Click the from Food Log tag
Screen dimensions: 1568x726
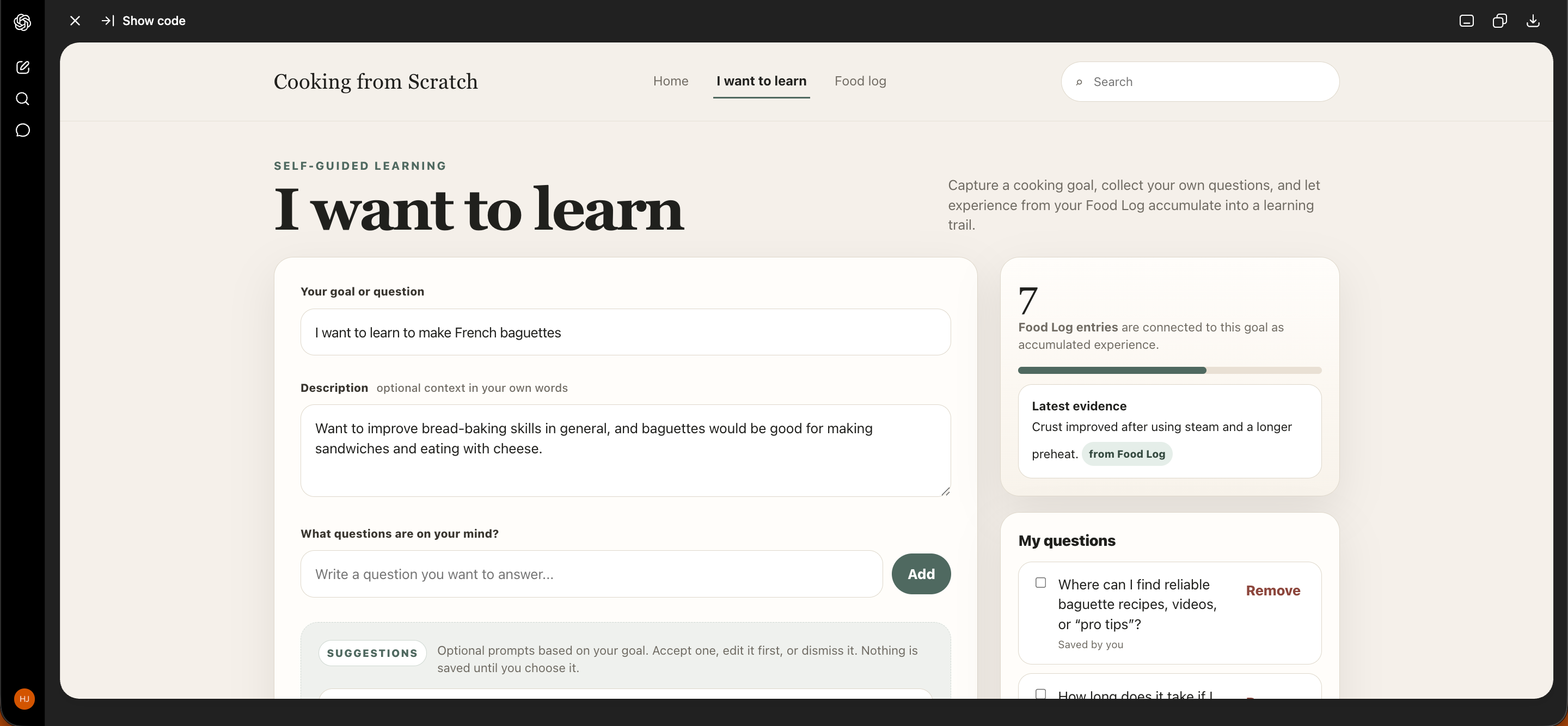pos(1126,454)
